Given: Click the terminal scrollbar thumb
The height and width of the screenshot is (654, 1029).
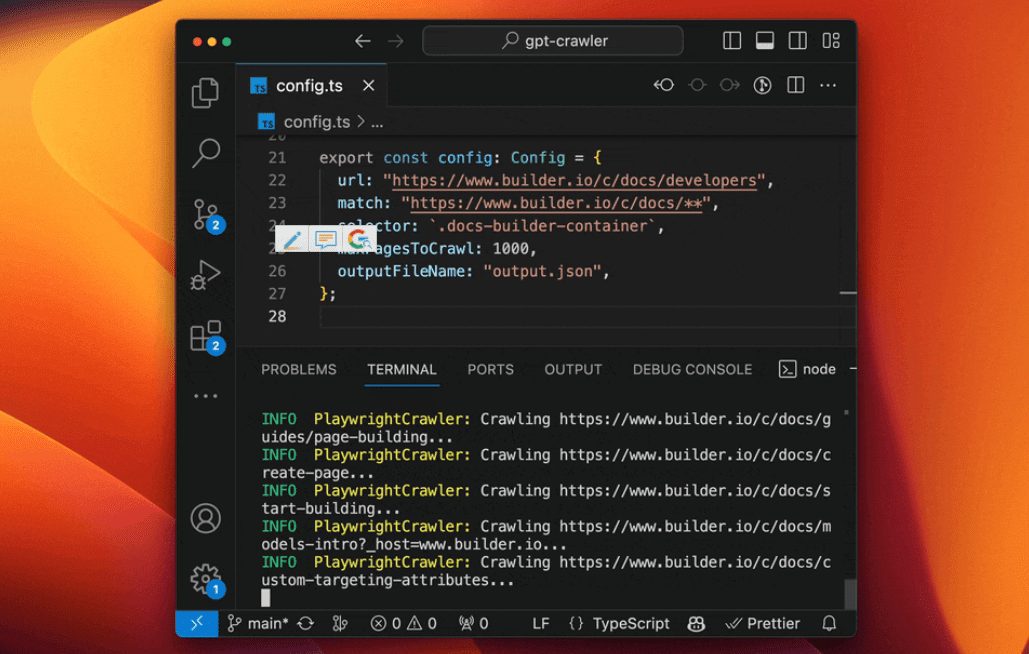Looking at the screenshot, I should pyautogui.click(x=850, y=594).
